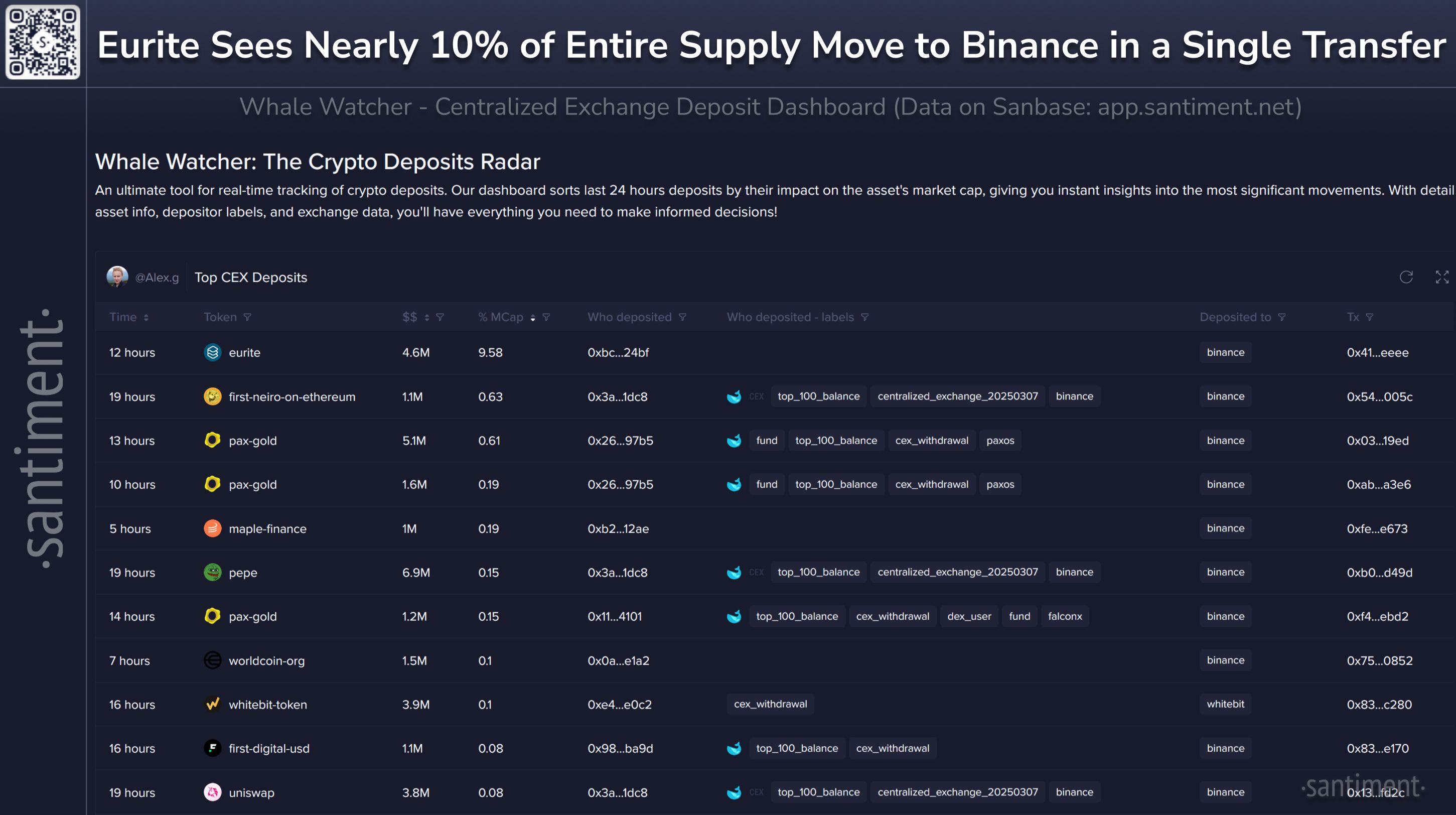Click the whale icon in first-neiro-on-ethereum row

(x=734, y=397)
